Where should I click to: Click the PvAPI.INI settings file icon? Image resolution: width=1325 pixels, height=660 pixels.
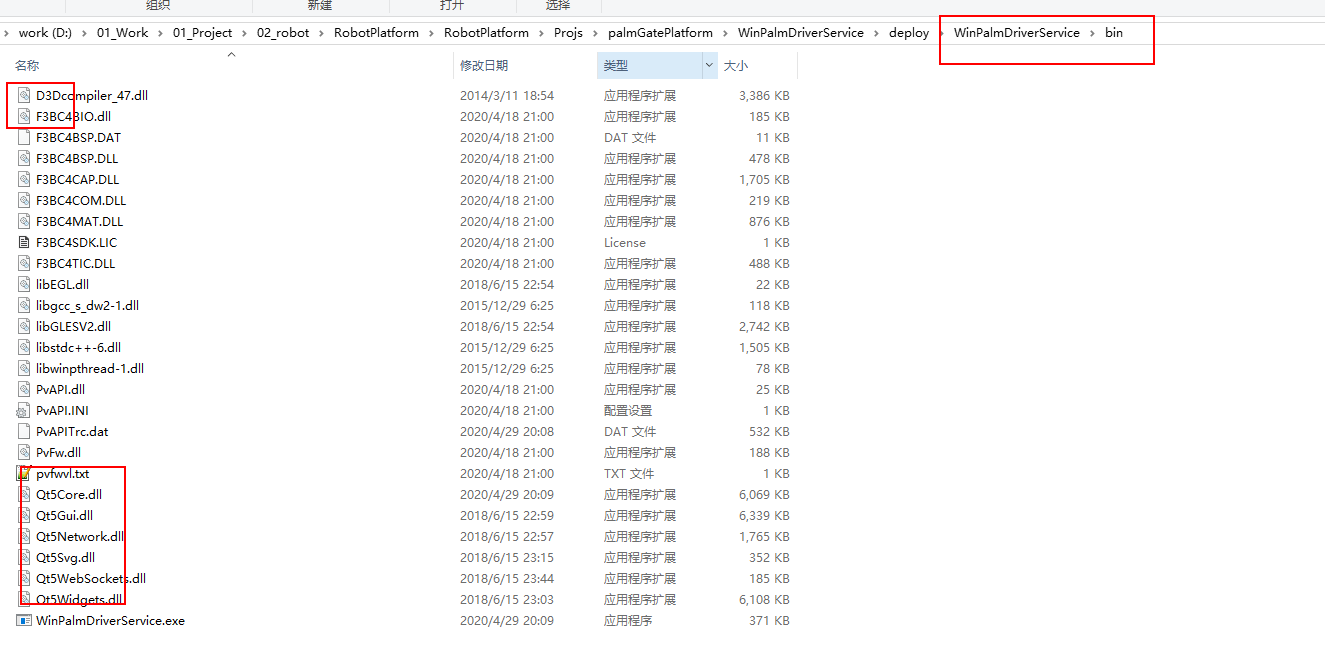point(23,410)
